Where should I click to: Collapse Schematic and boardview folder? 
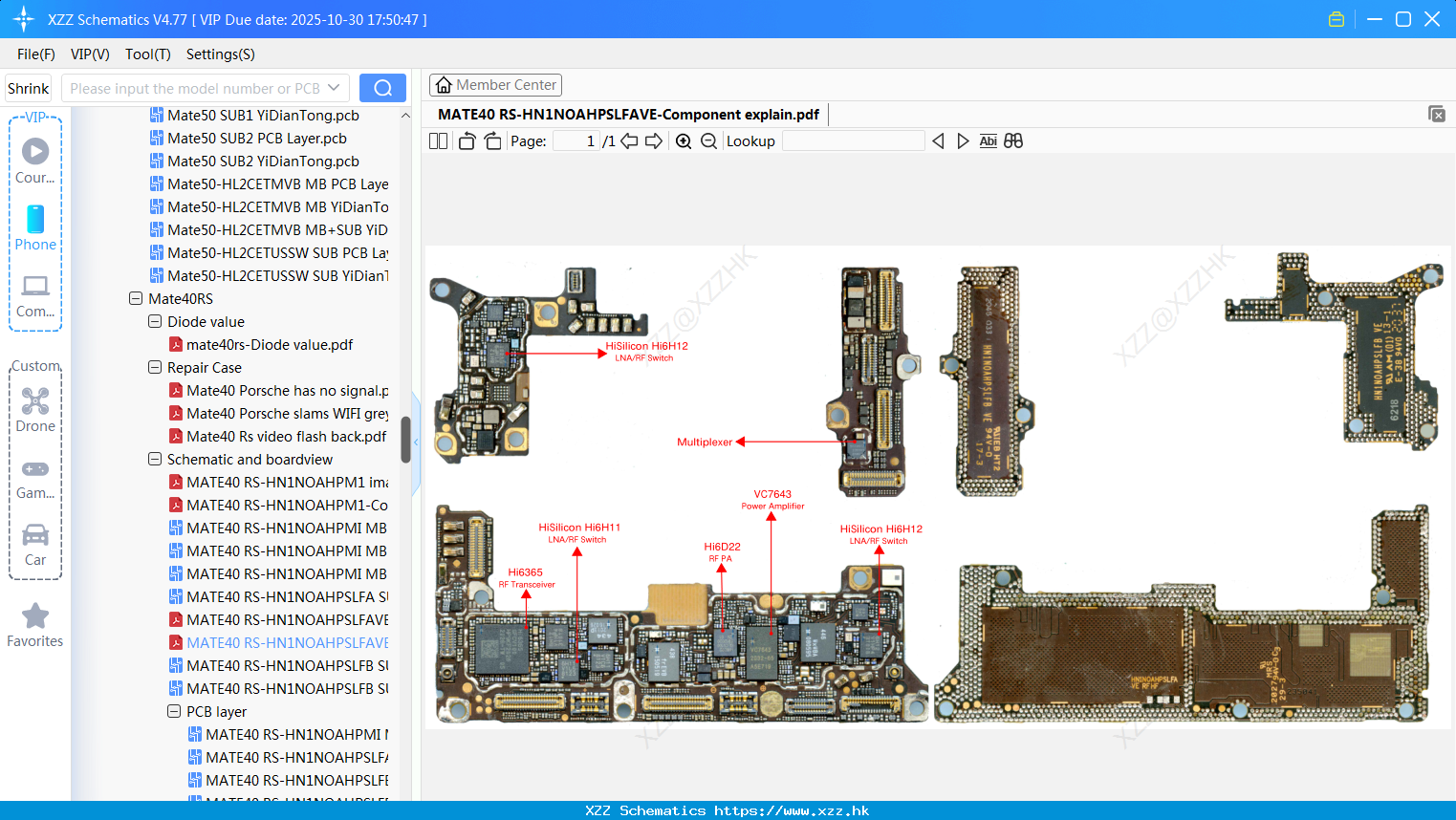[155, 460]
